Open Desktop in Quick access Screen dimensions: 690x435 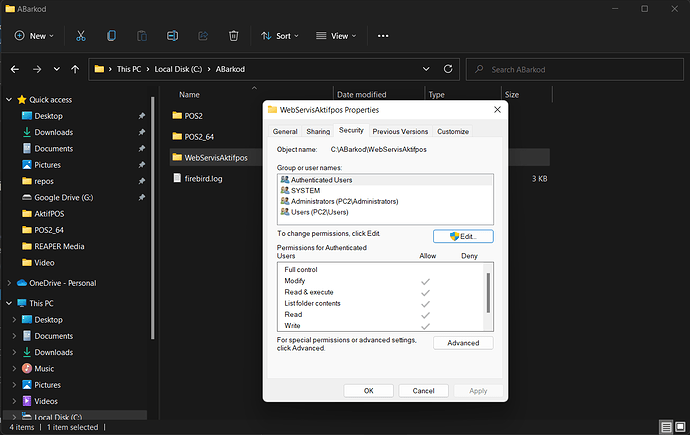[x=48, y=116]
